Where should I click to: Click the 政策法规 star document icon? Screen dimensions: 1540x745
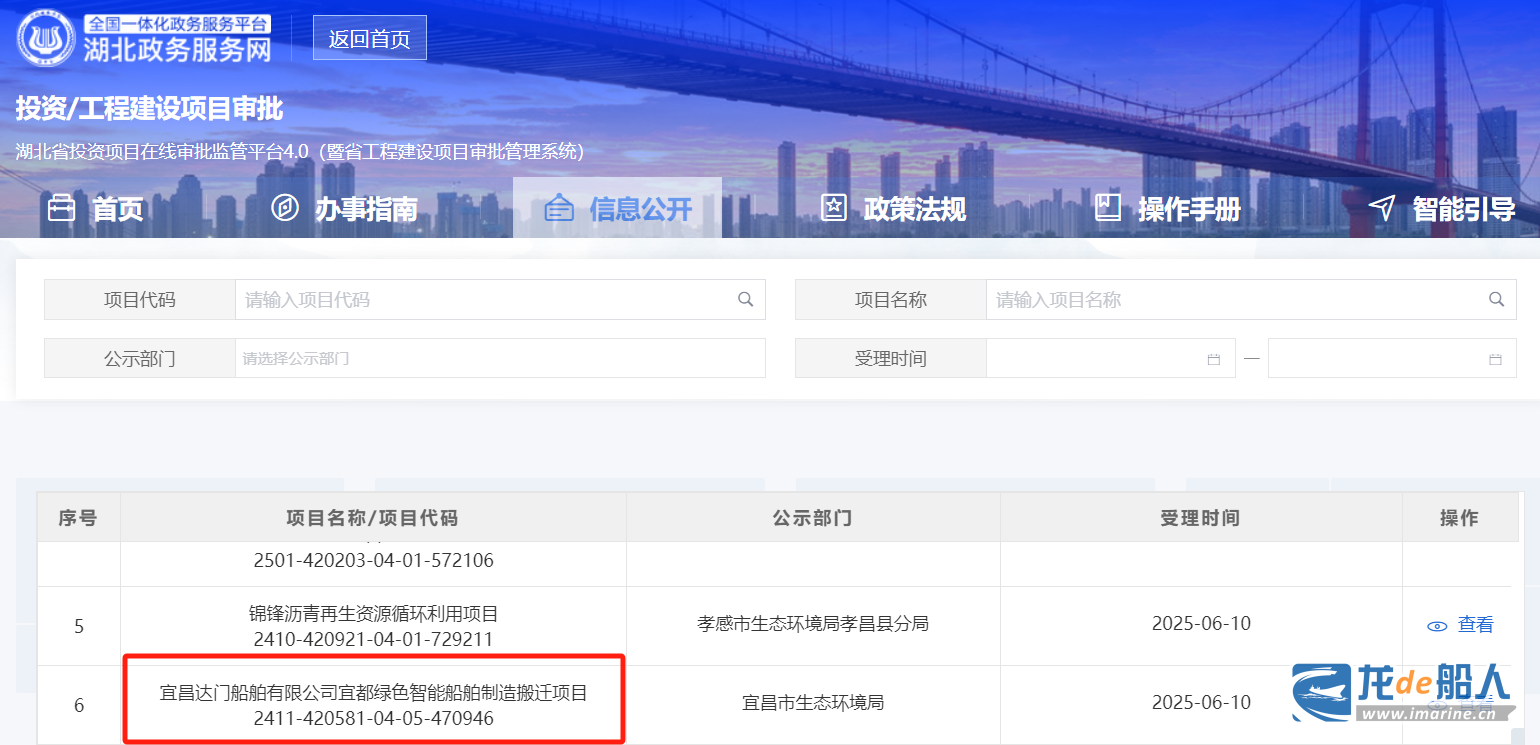pyautogui.click(x=833, y=208)
